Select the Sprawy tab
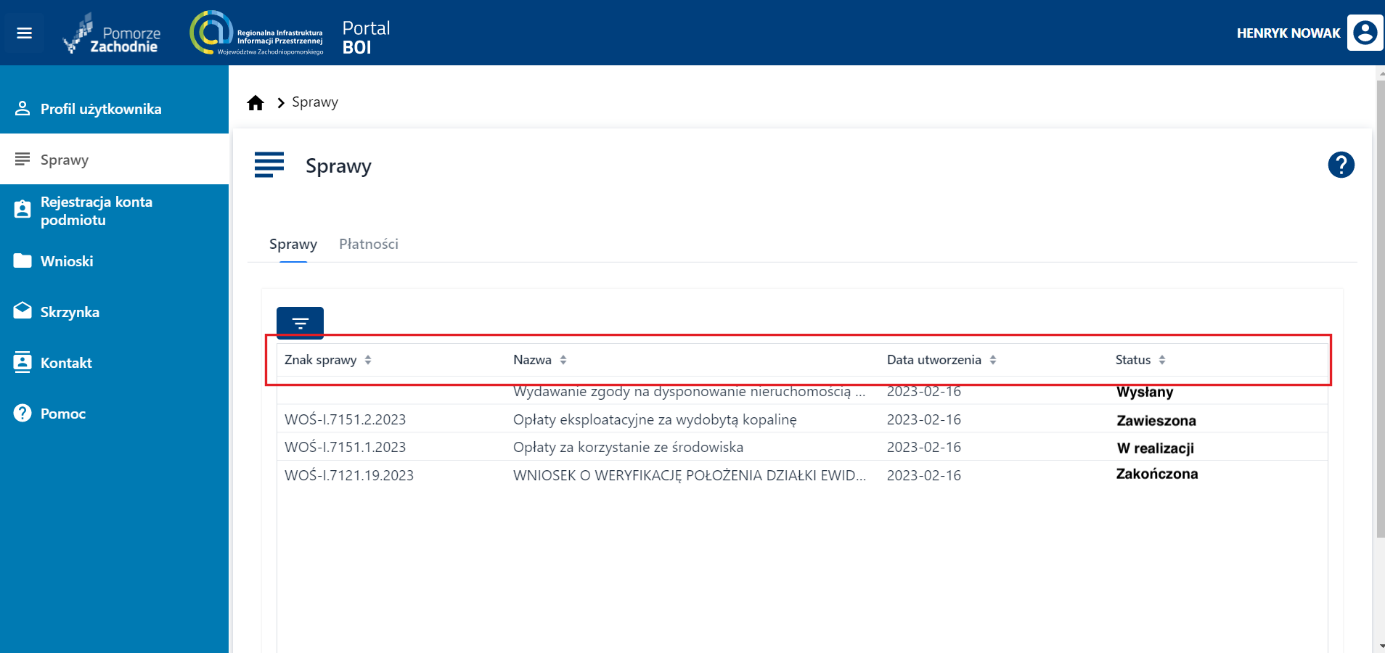This screenshot has height=653, width=1385. [x=293, y=244]
